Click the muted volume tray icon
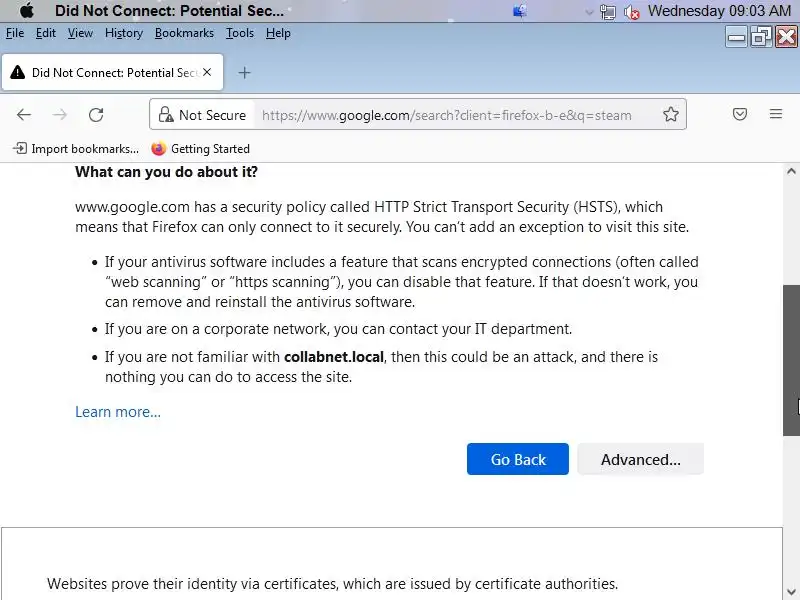800x600 pixels. [x=632, y=12]
